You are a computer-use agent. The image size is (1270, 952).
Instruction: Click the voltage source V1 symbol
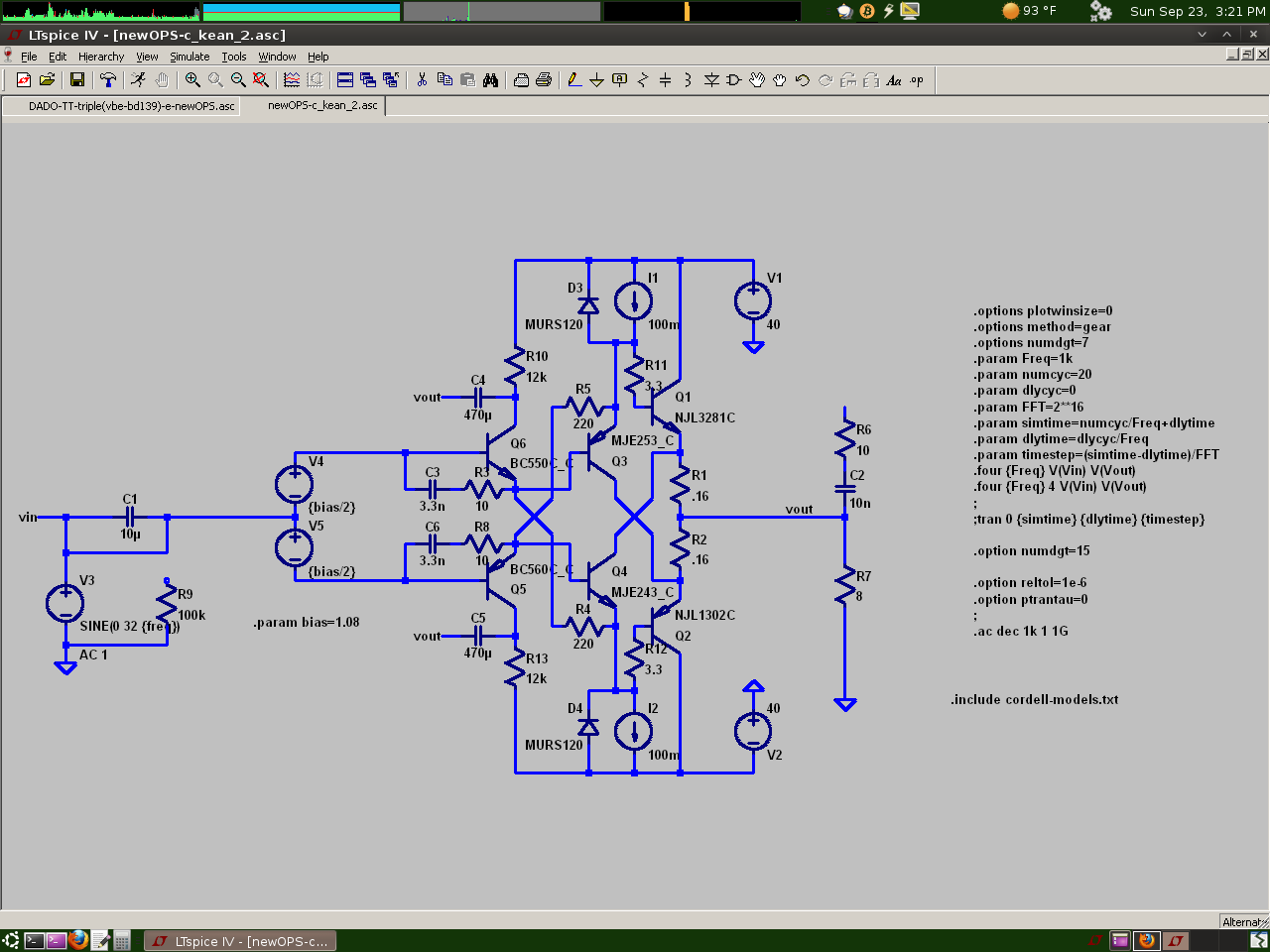tap(753, 301)
